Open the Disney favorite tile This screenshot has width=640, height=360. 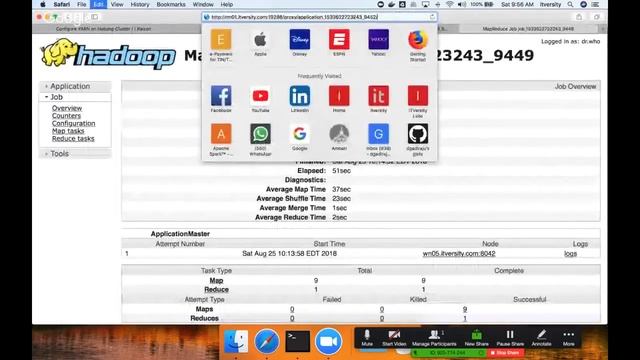[300, 40]
